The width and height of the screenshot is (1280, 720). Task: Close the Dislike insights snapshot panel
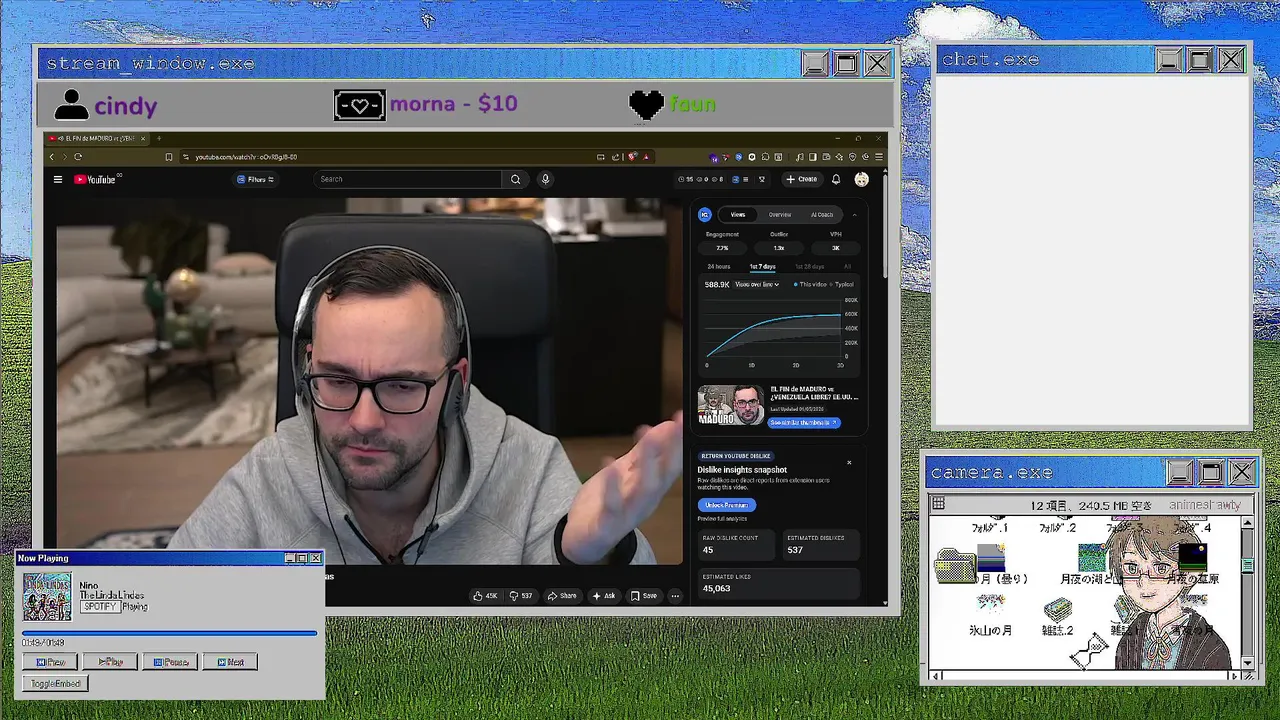(x=849, y=462)
